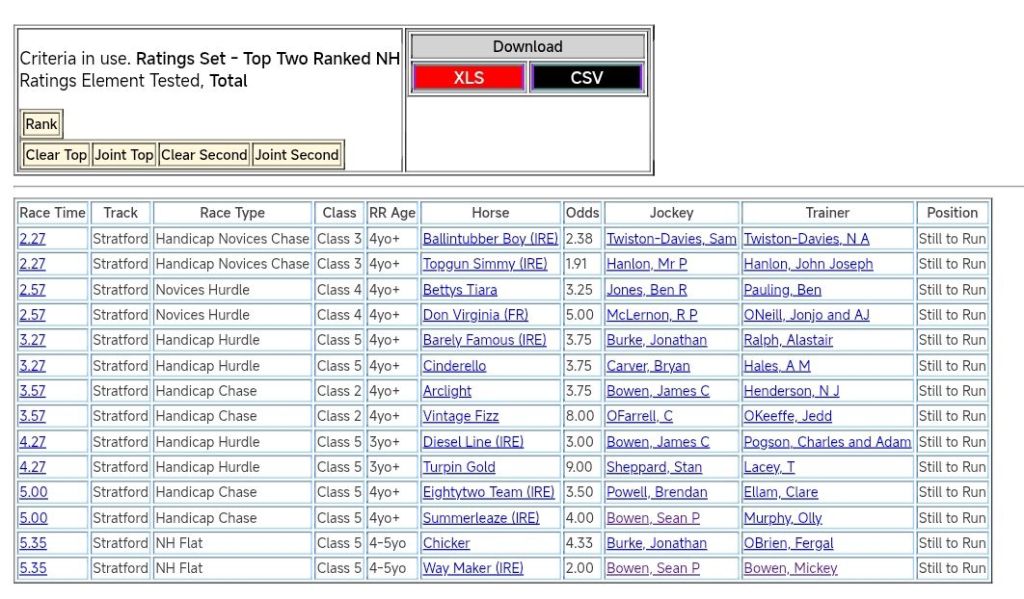
Task: Select the Joint Top filter
Action: pyautogui.click(x=124, y=155)
